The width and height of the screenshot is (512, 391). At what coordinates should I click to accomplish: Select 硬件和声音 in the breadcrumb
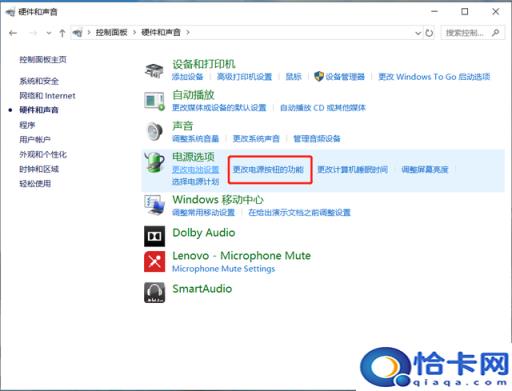point(161,32)
